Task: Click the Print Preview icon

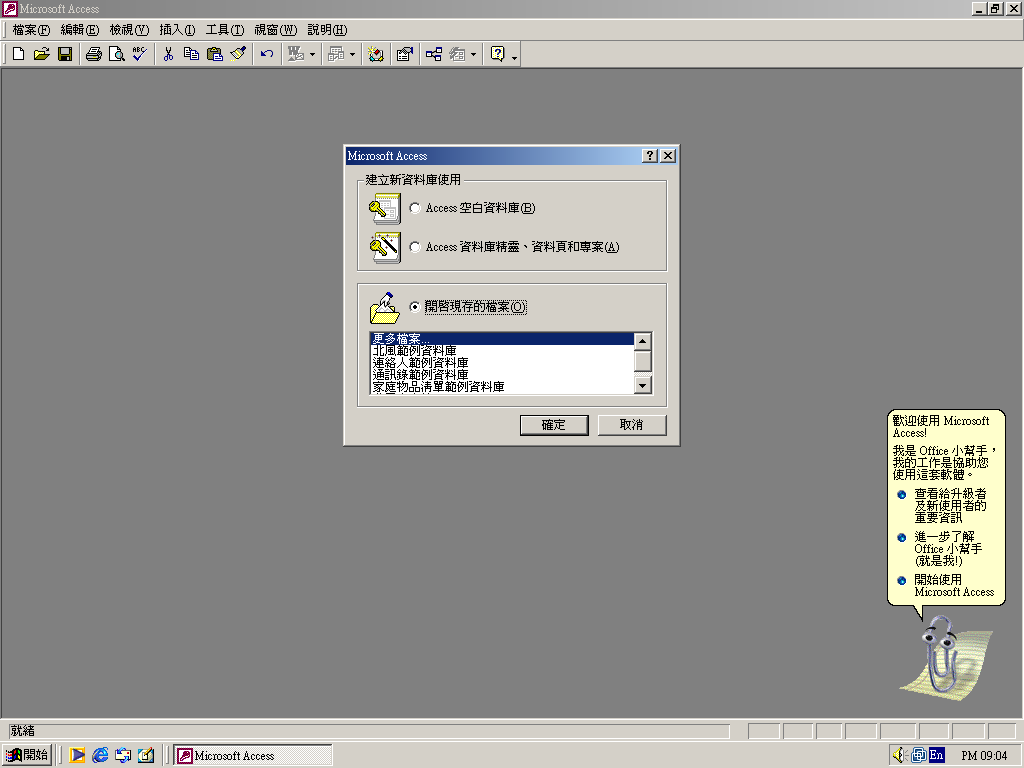Action: click(116, 54)
